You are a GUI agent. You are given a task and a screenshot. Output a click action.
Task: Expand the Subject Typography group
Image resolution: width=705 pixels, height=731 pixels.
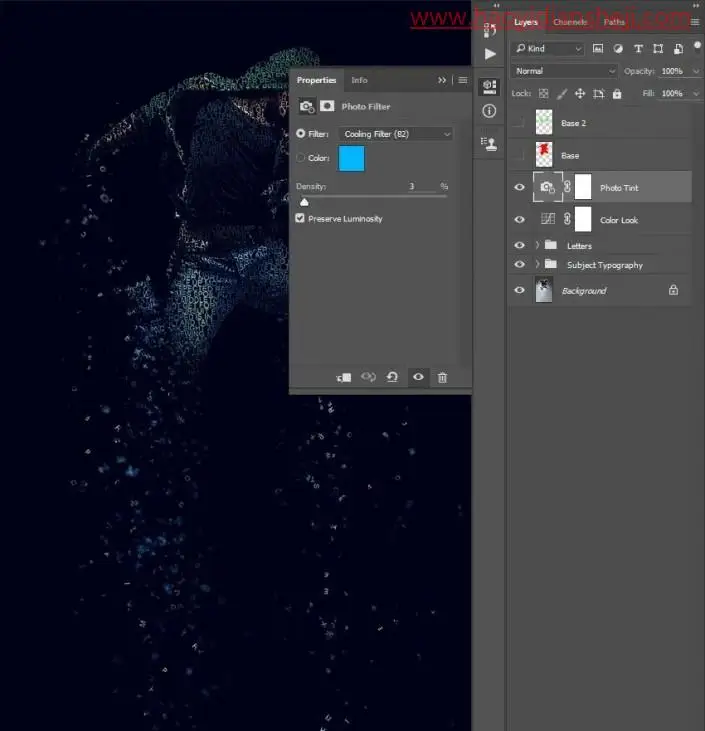click(x=537, y=264)
